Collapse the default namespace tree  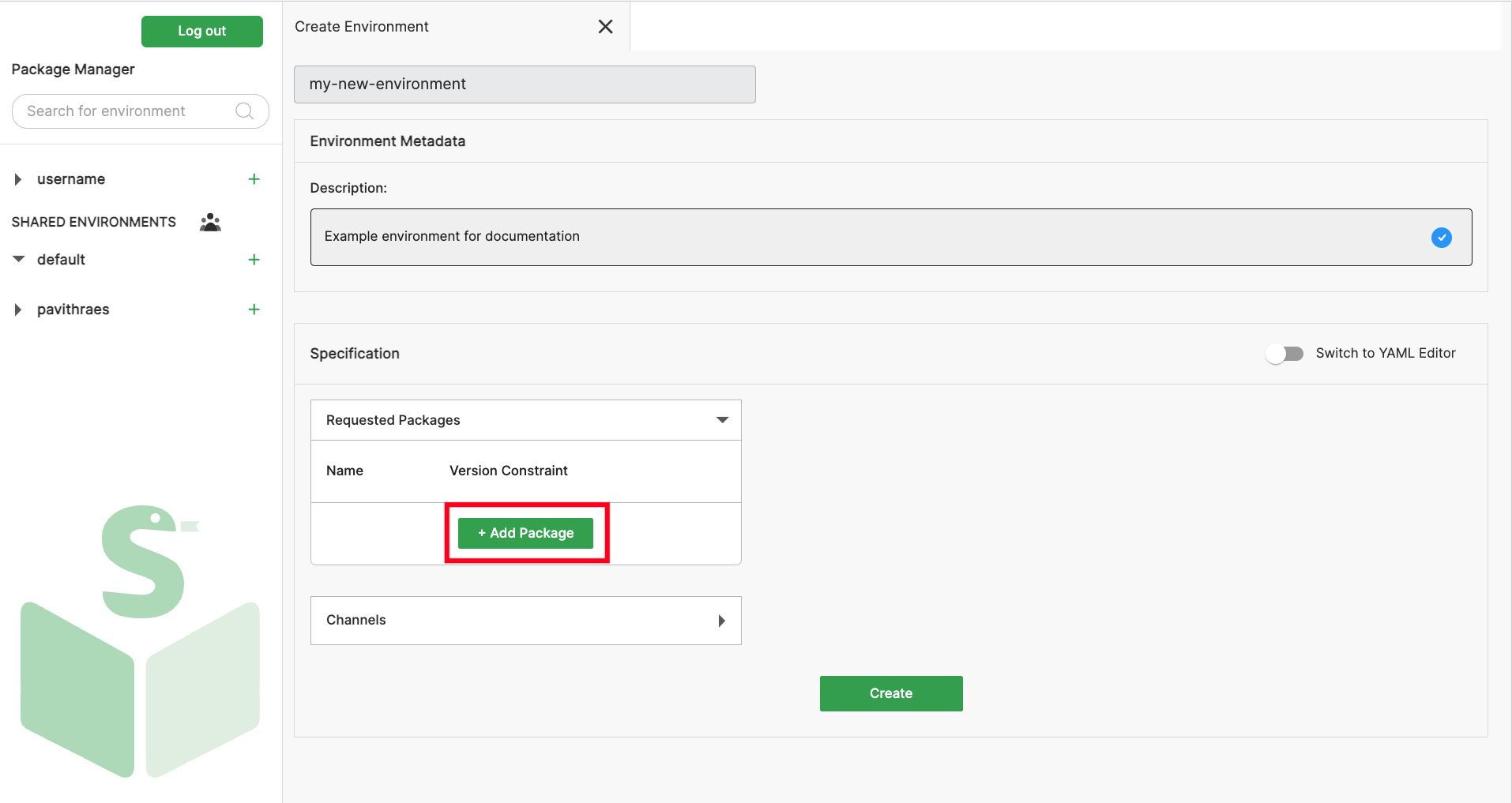click(19, 259)
